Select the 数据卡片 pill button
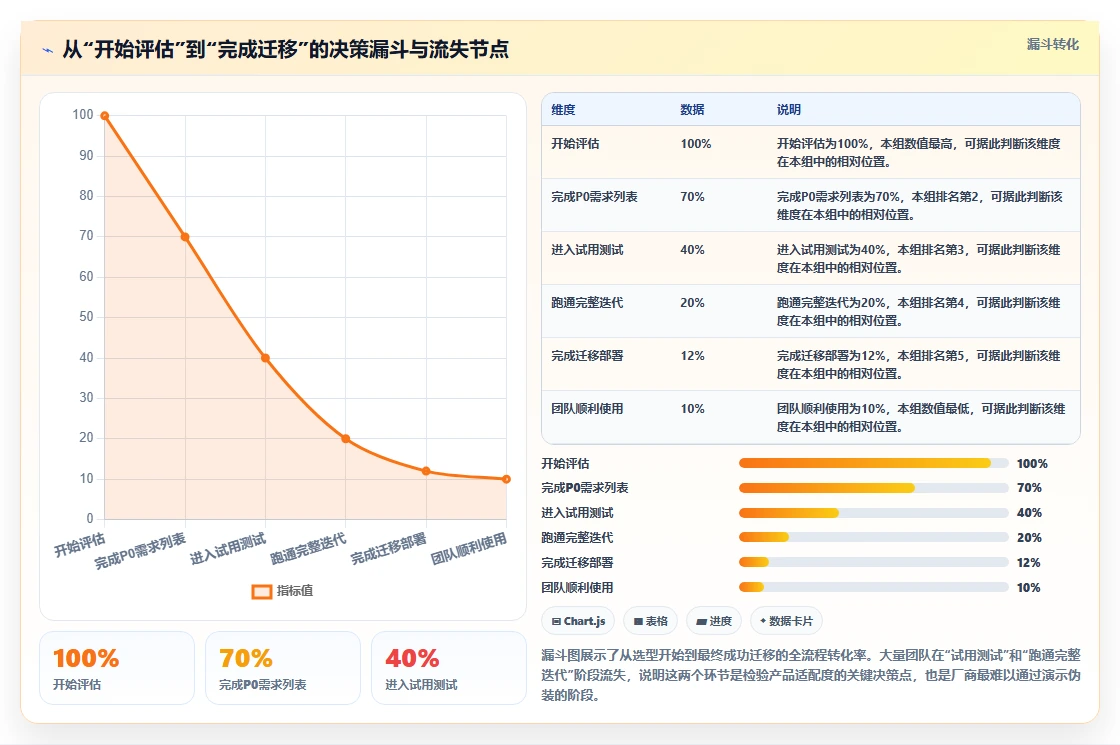1120x745 pixels. (x=786, y=621)
